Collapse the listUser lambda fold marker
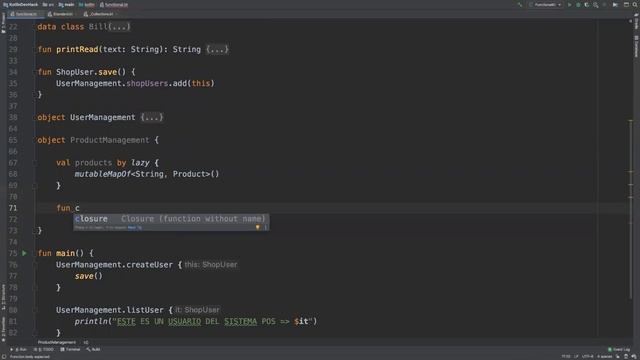 pyautogui.click(x=35, y=310)
